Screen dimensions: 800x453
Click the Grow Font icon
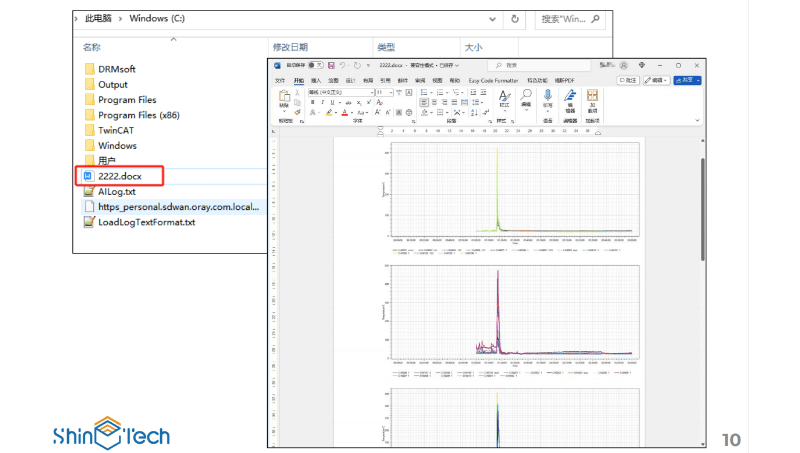click(378, 112)
